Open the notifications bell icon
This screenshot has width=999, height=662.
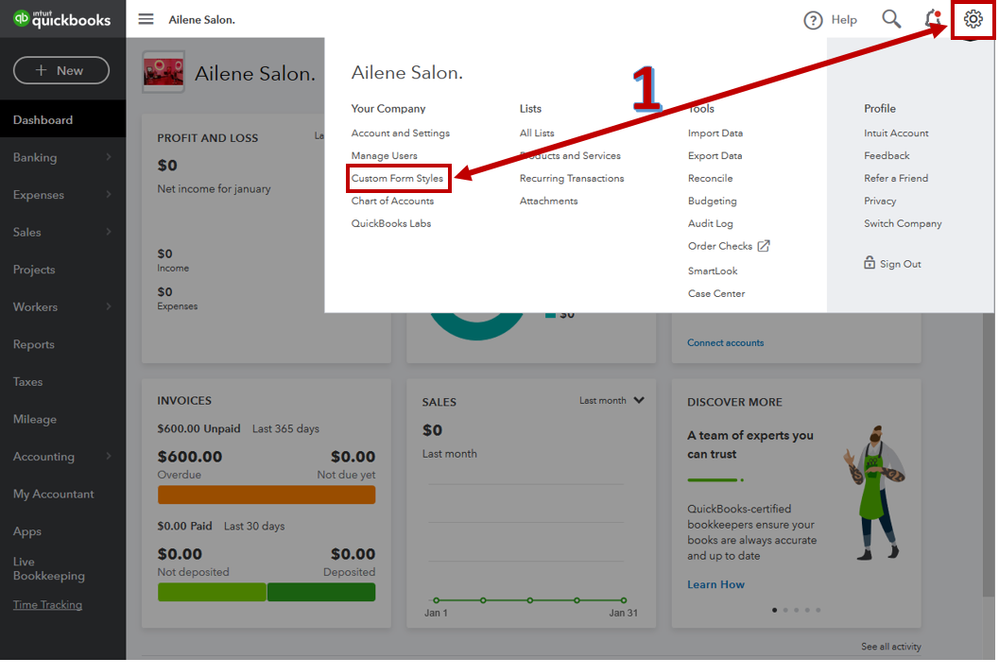coord(935,18)
